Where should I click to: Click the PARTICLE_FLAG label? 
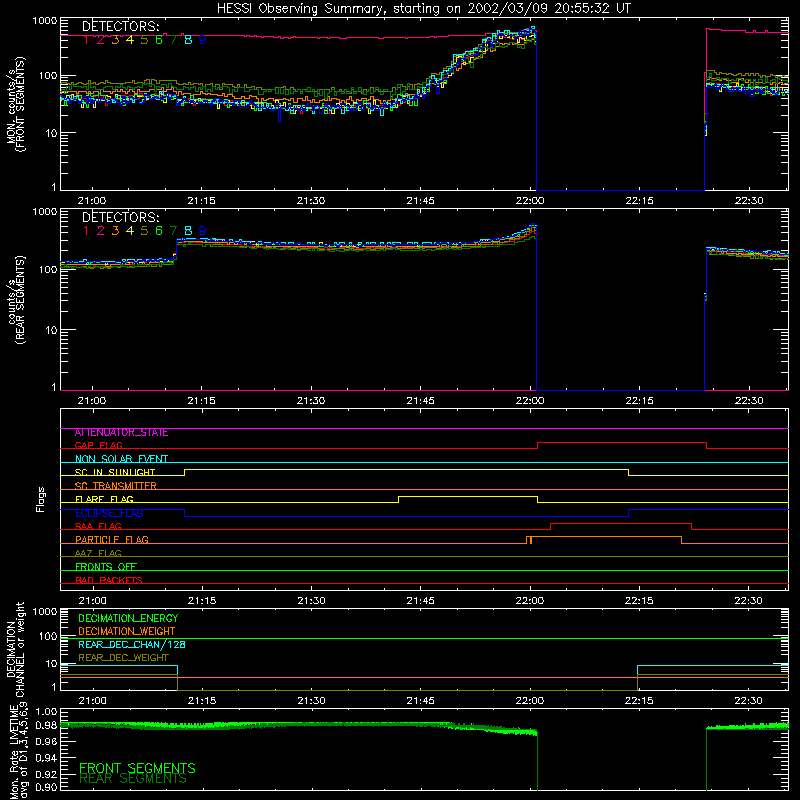[112, 539]
